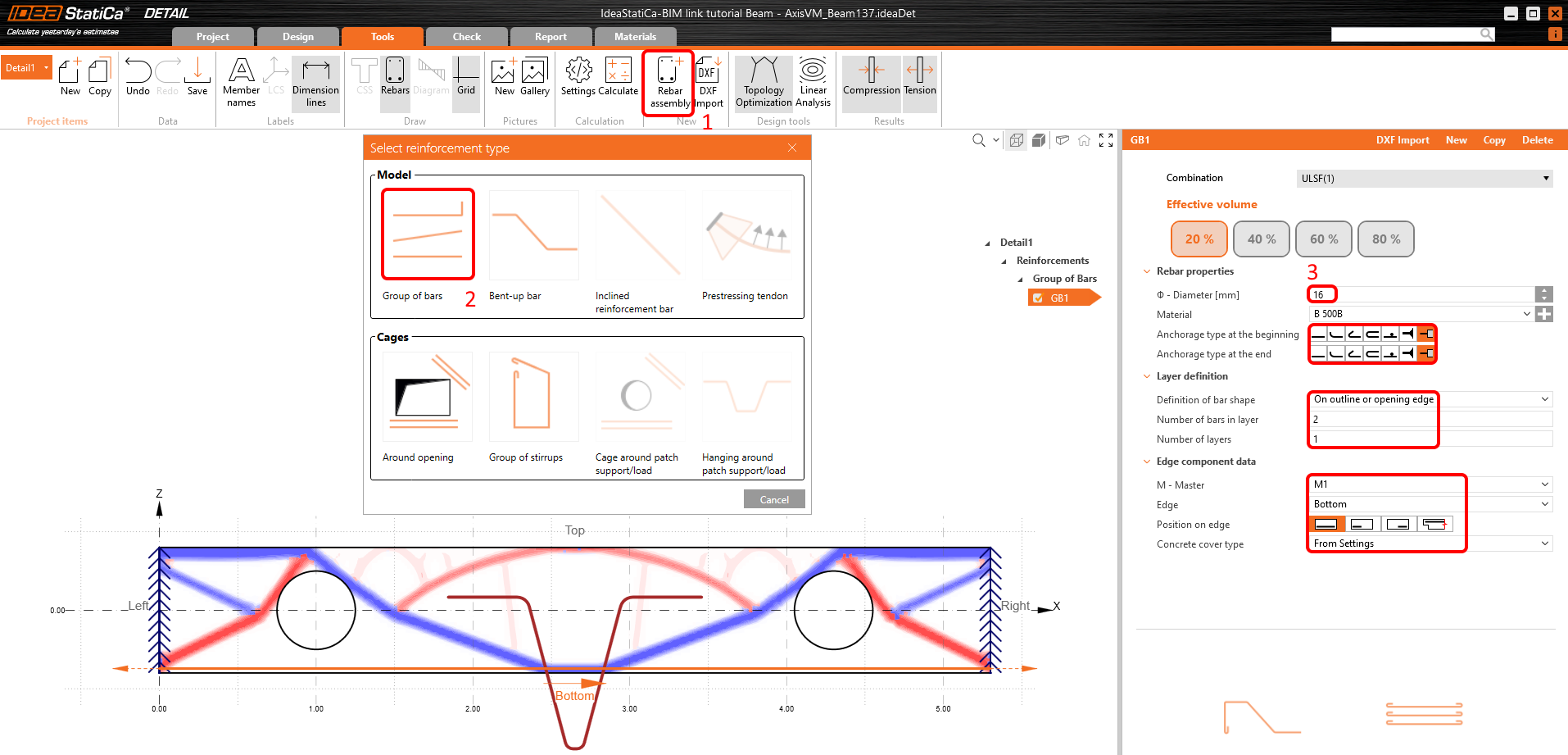1568x755 pixels.
Task: Toggle the GB1 checkbox in tree
Action: (1038, 298)
